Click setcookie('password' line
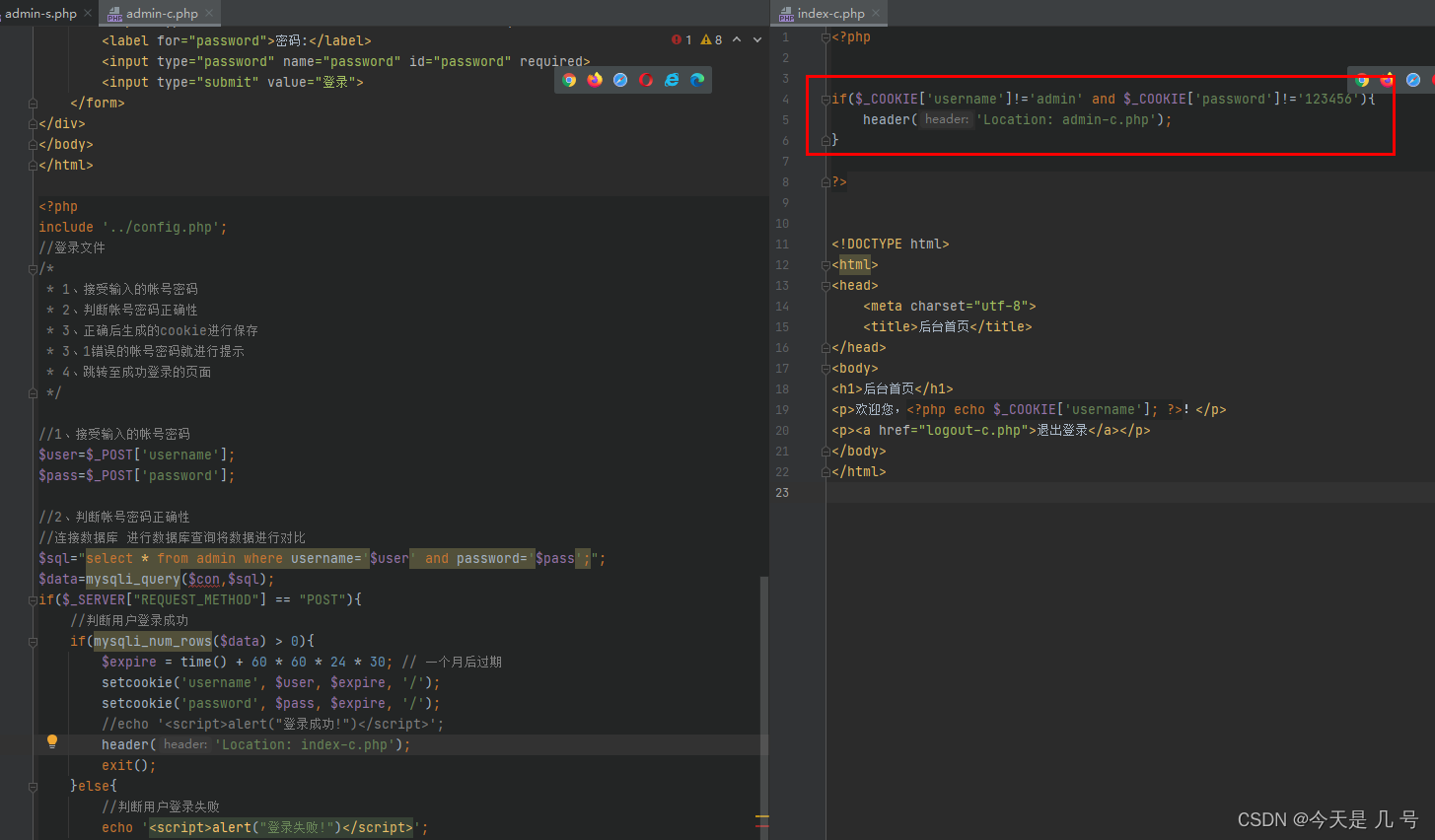The width and height of the screenshot is (1435, 840). (271, 704)
